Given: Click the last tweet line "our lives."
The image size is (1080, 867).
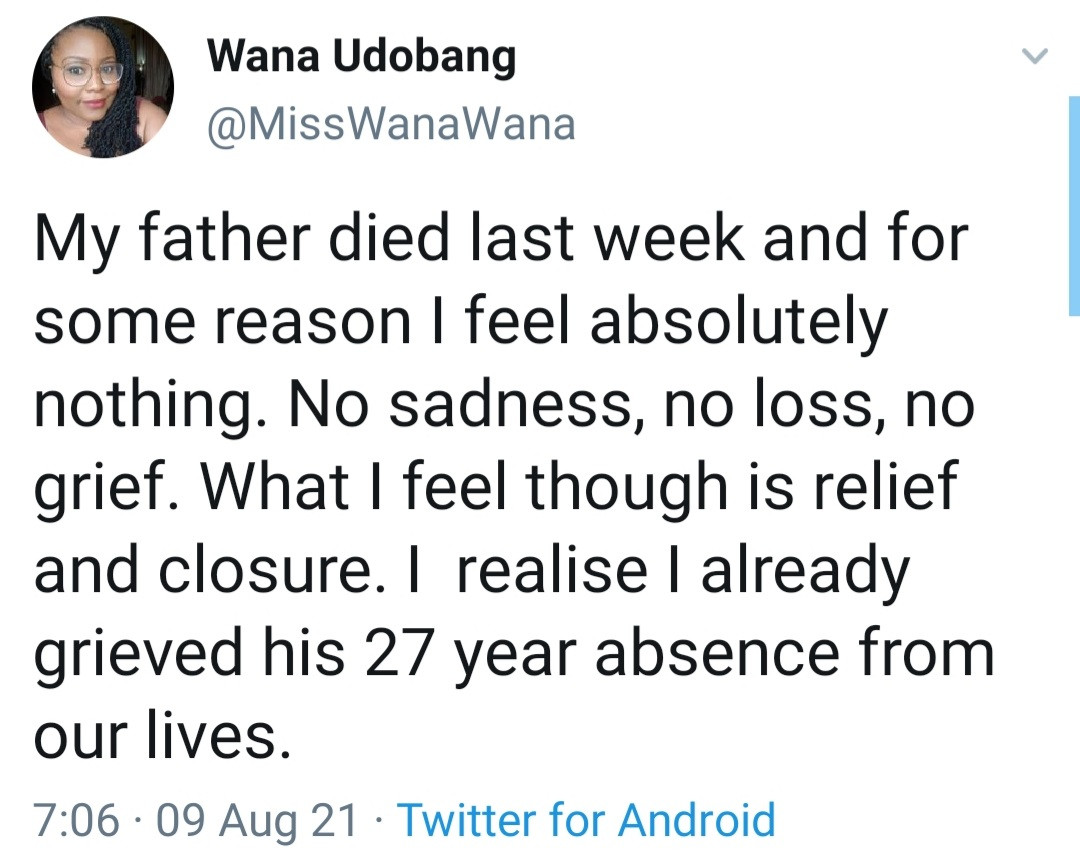Looking at the screenshot, I should click(x=161, y=735).
